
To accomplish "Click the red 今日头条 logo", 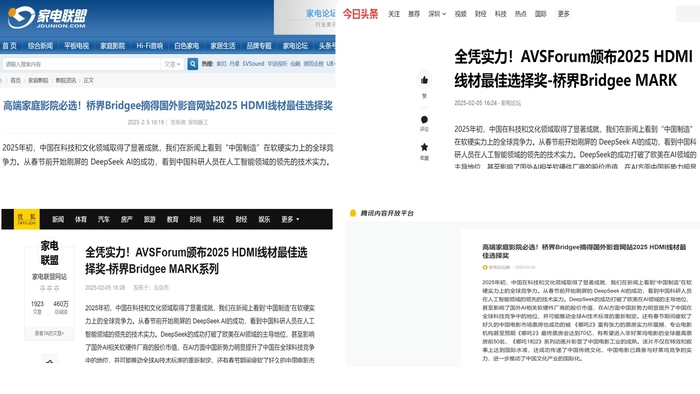I will click(x=360, y=14).
